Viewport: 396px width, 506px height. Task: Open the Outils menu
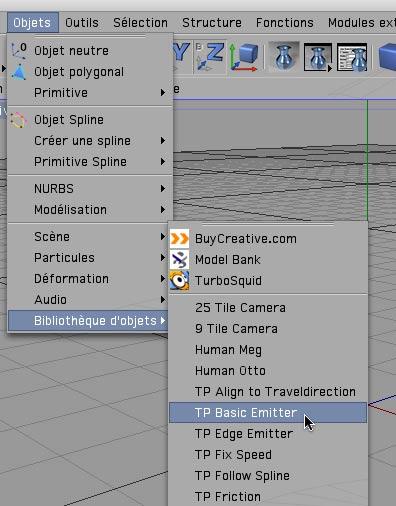pyautogui.click(x=82, y=23)
